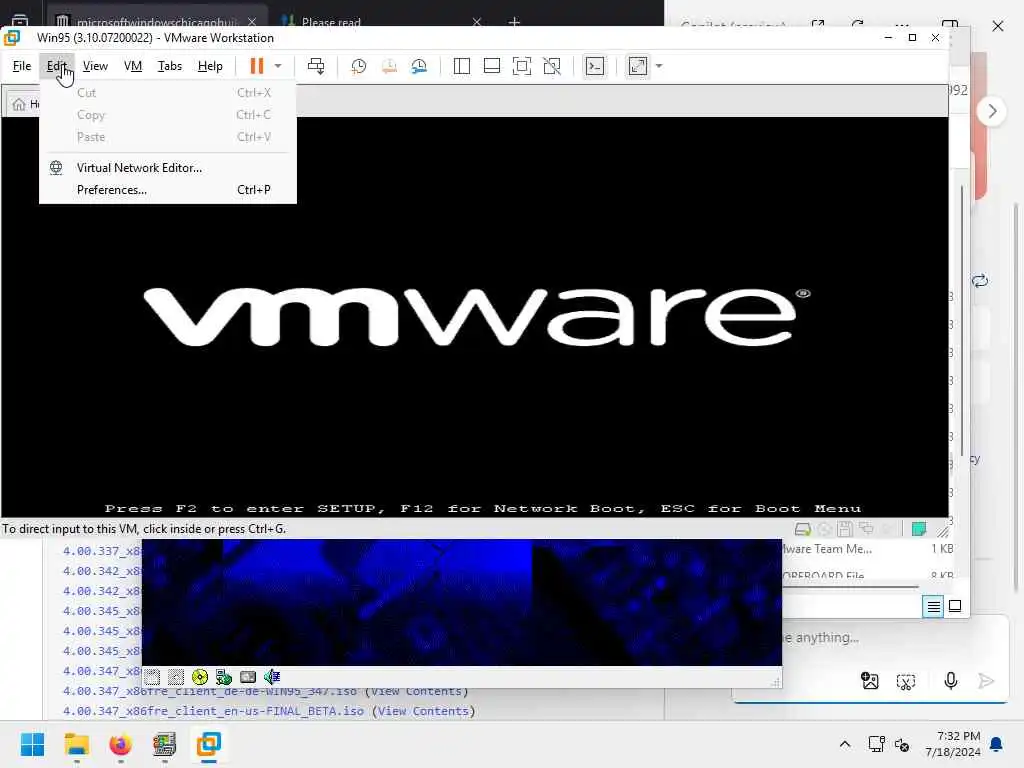Open a new browser tab with the plus button
This screenshot has height=768, width=1024.
[x=514, y=22]
